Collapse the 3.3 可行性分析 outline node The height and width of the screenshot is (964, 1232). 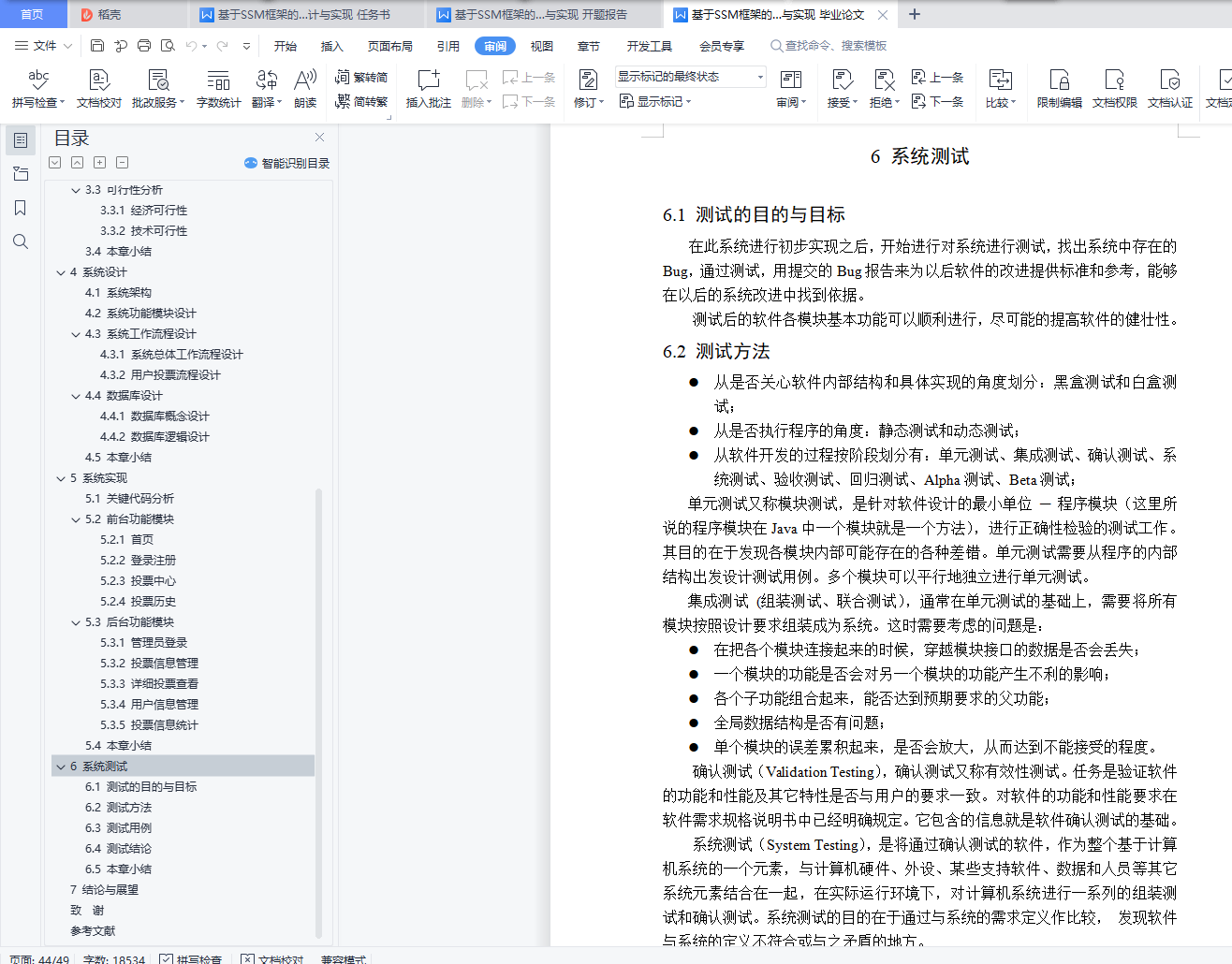76,190
